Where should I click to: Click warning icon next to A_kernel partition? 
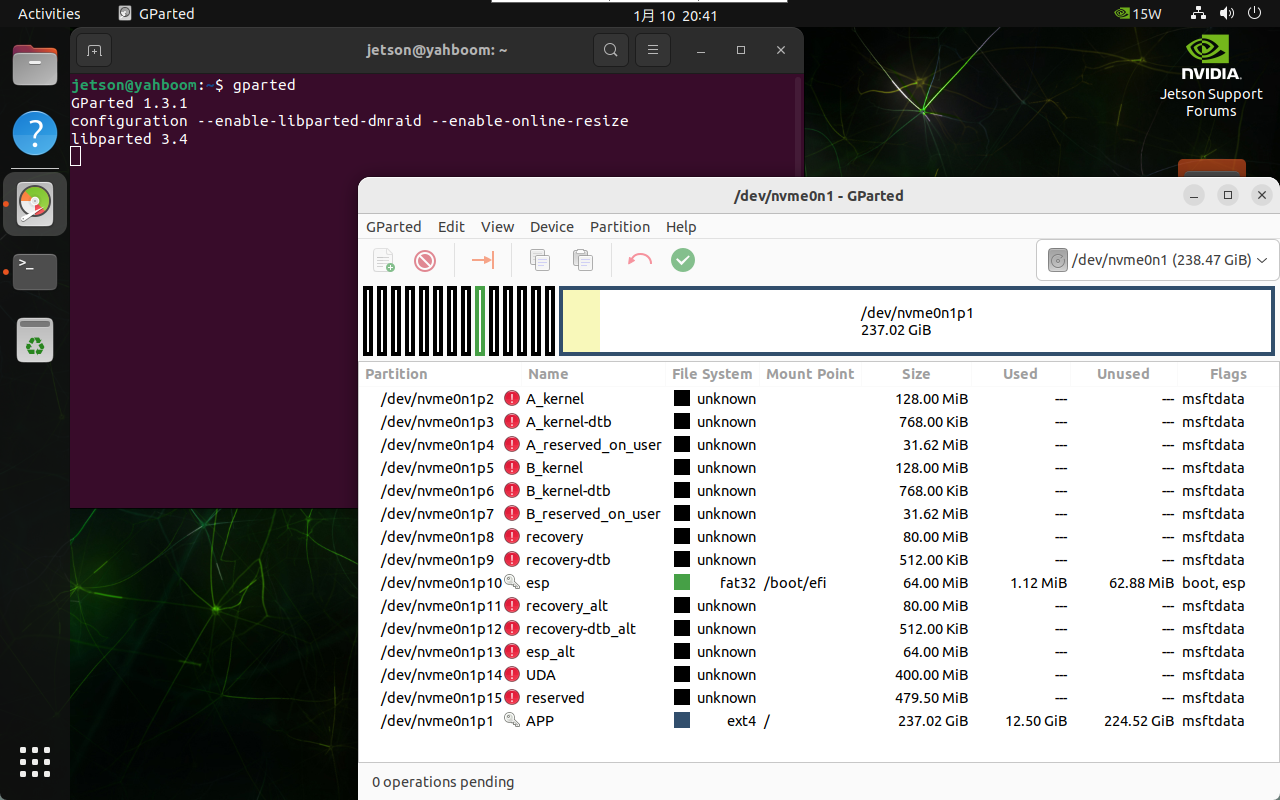tap(512, 399)
